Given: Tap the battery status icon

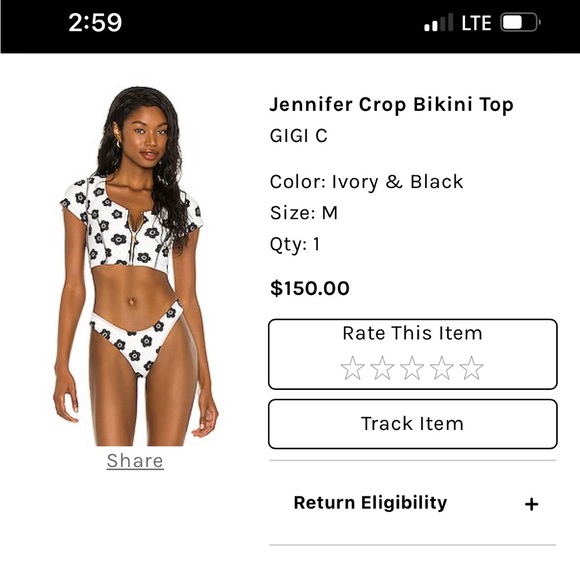Looking at the screenshot, I should point(520,23).
